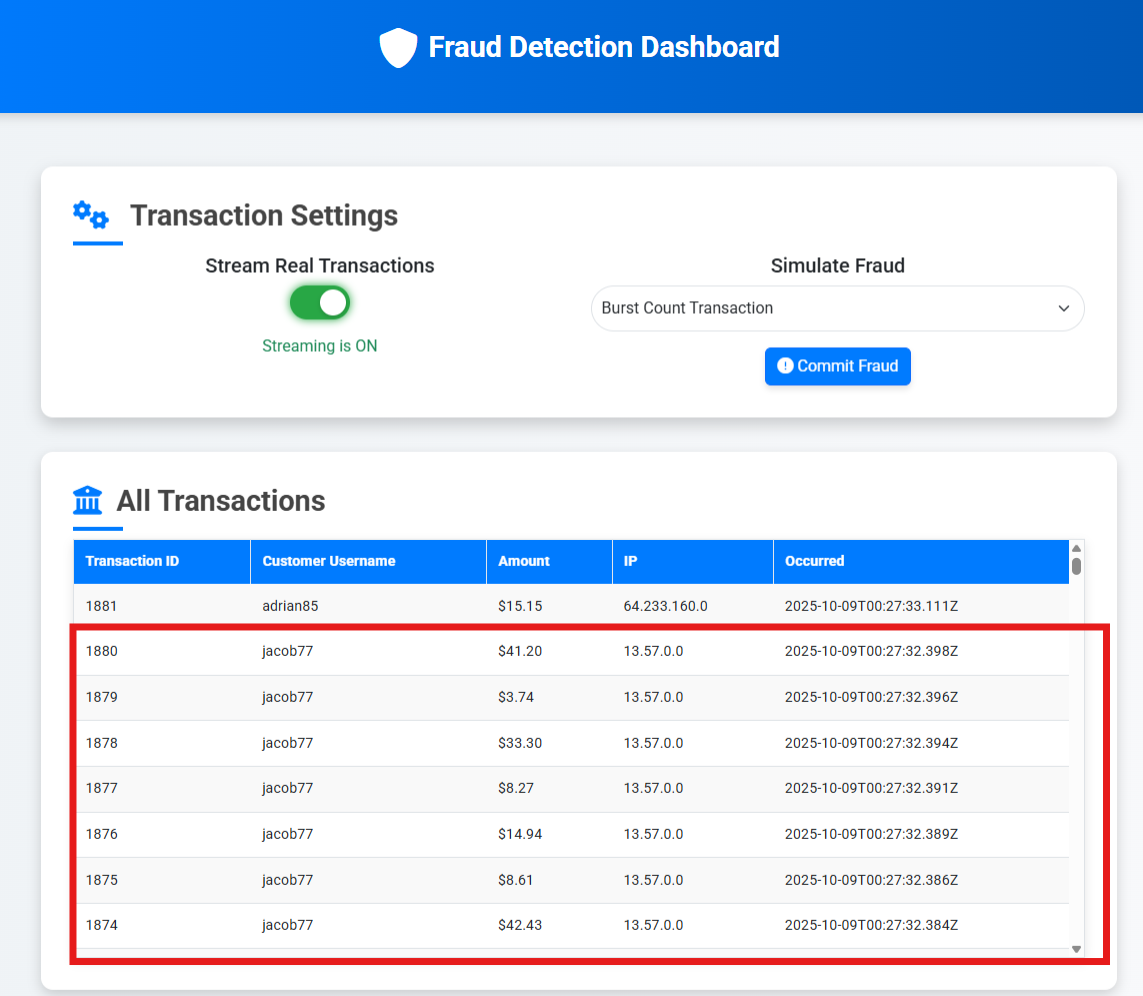Click the Fraud Detection Dashboard title
Viewport: 1143px width, 996px height.
pyautogui.click(x=603, y=48)
